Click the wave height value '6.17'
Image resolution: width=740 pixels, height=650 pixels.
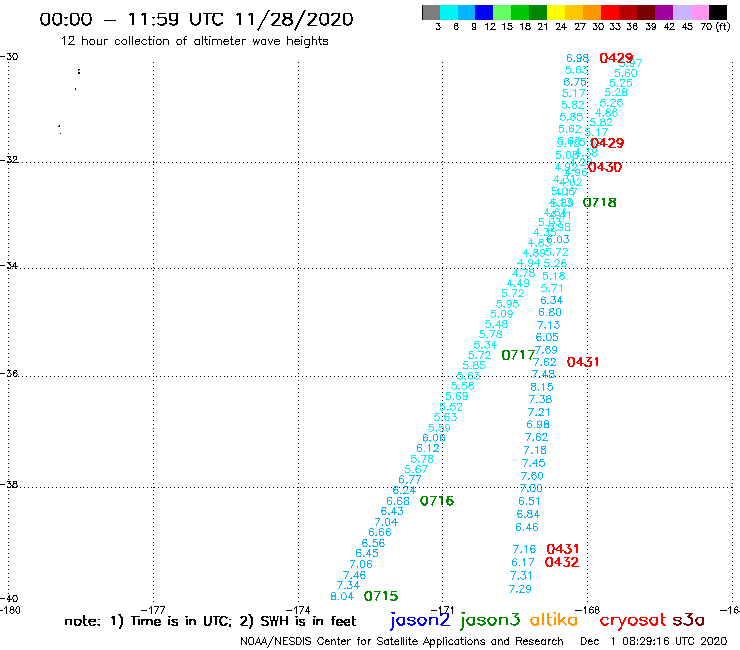pyautogui.click(x=523, y=563)
